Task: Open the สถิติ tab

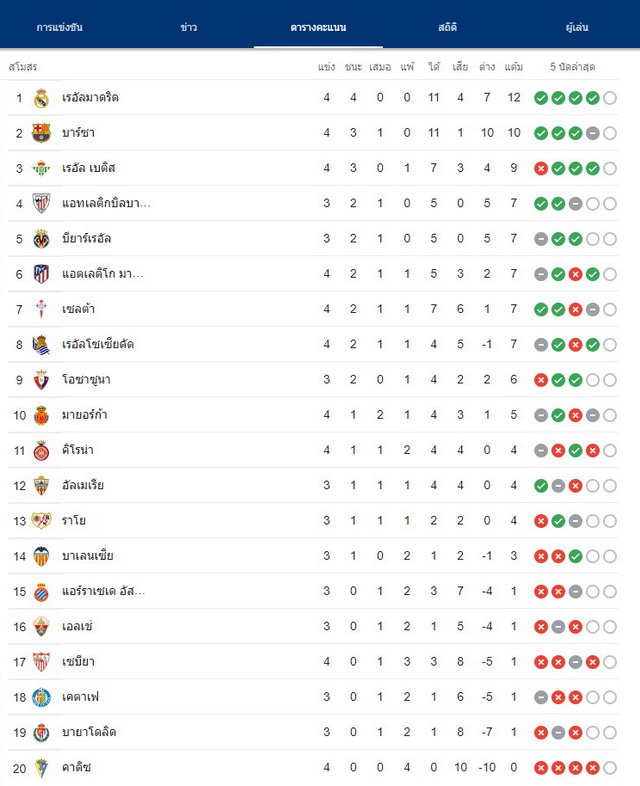Action: tap(448, 28)
